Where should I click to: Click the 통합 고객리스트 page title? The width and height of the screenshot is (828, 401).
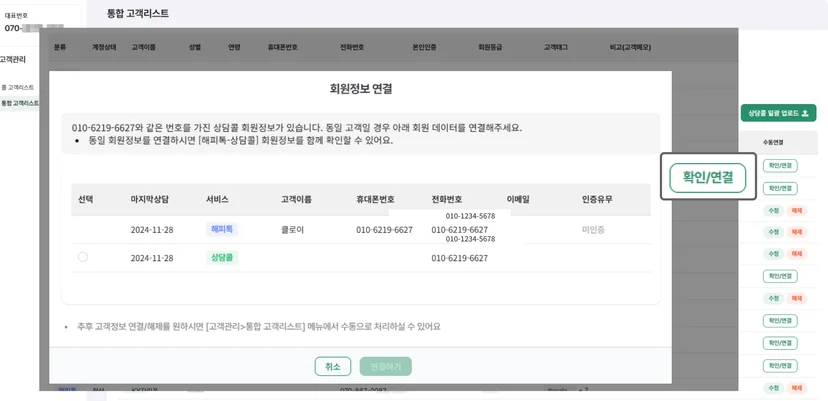coord(137,14)
